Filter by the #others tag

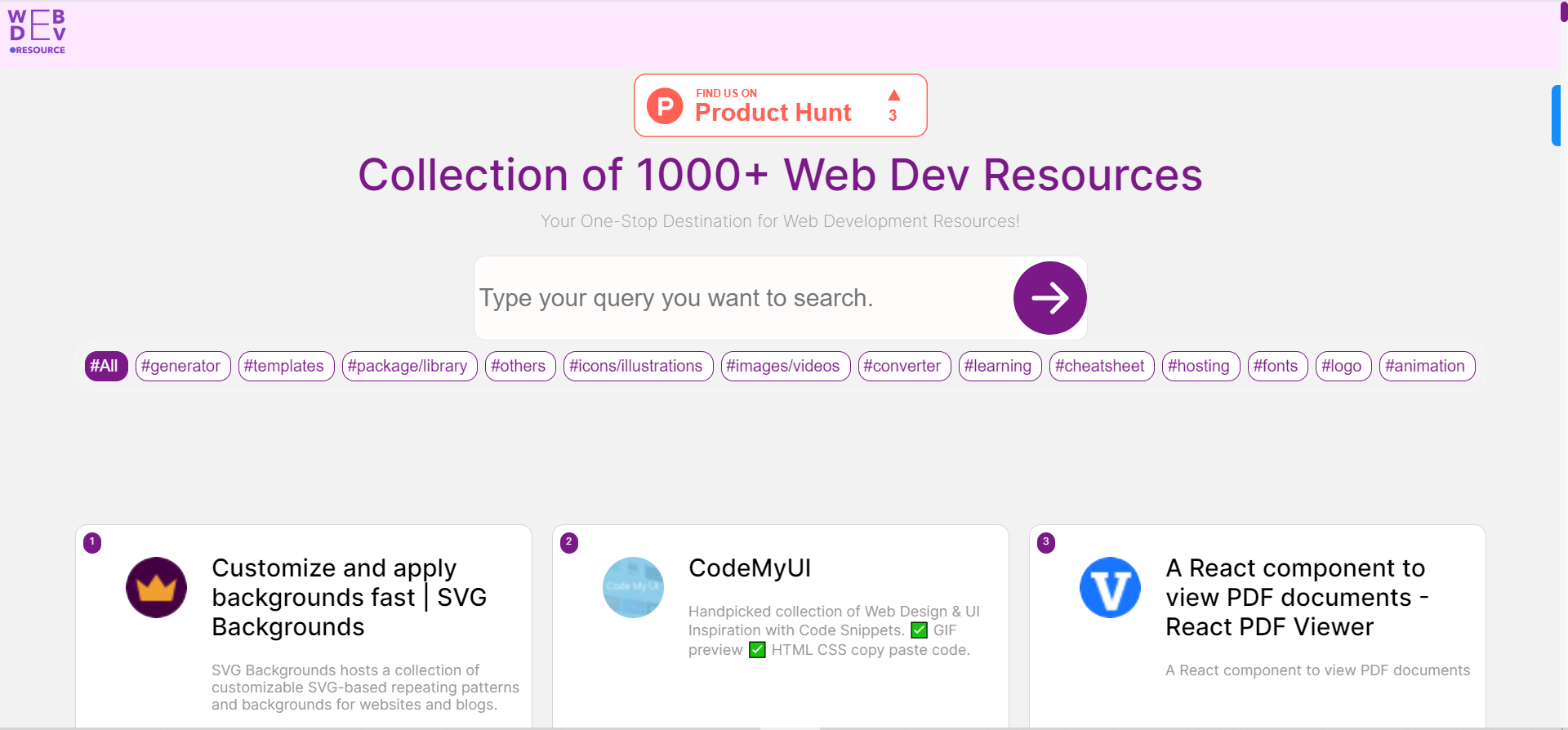(x=520, y=366)
